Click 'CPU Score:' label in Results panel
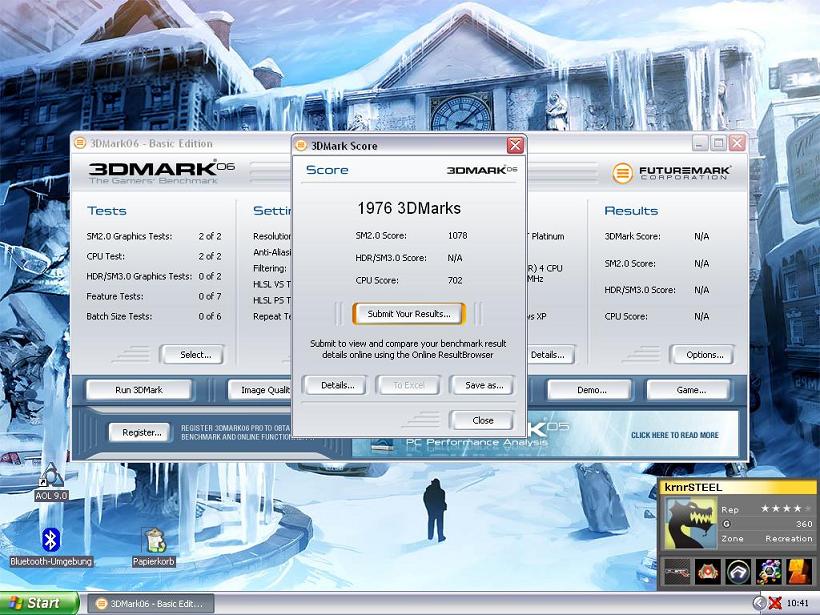820x615 pixels. pyautogui.click(x=626, y=316)
